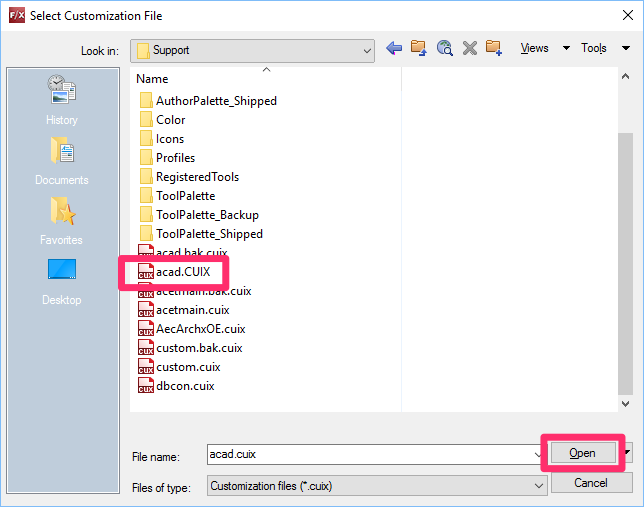Click the scrollbar down arrow
Screen dimensions: 644x507
click(x=625, y=403)
